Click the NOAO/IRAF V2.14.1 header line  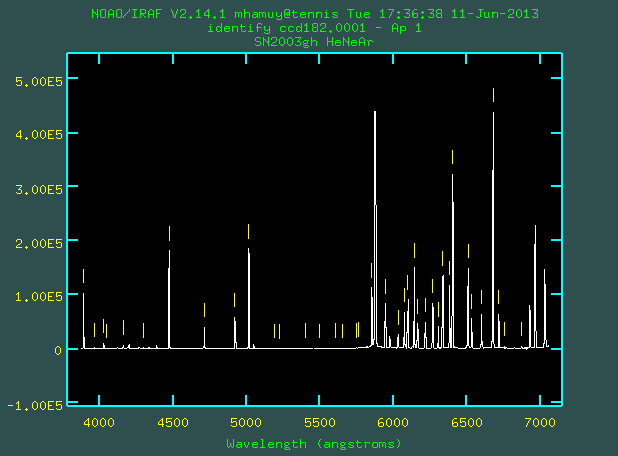click(315, 14)
